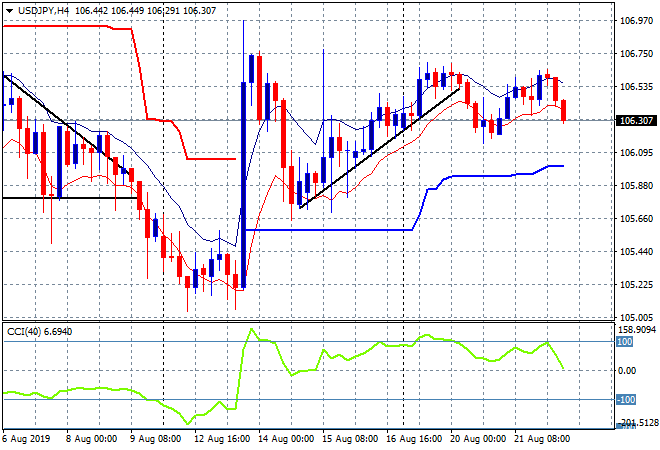Click the CCI -100 level label
The image size is (660, 450).
(626, 399)
